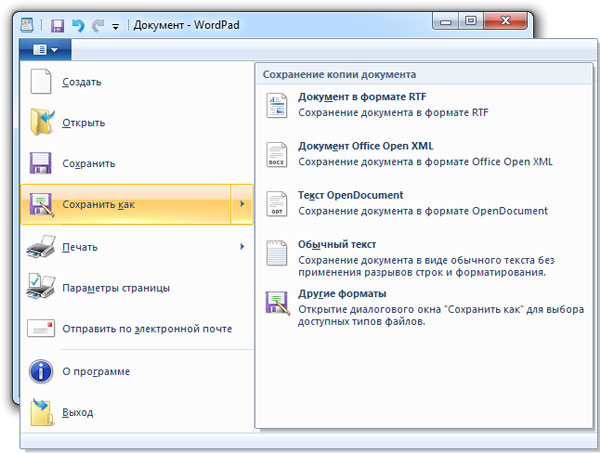
Task: Choose Сохранить как in the menu
Action: coord(126,204)
